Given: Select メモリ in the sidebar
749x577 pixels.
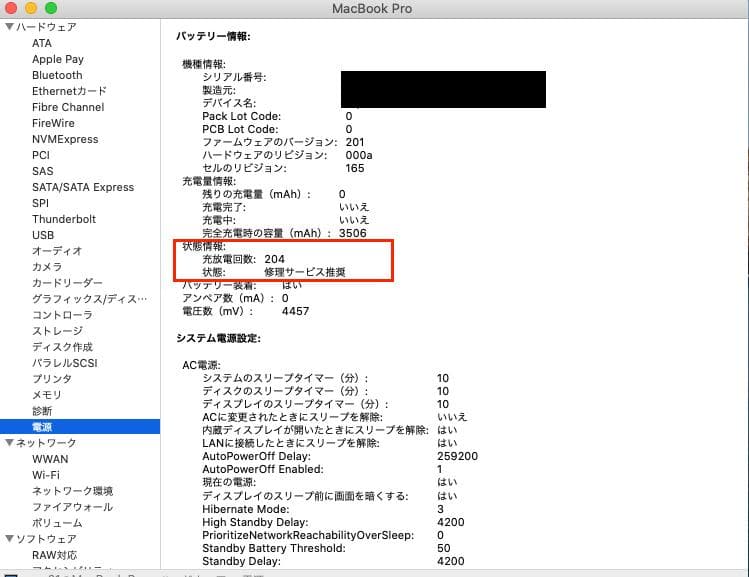Looking at the screenshot, I should (46, 395).
